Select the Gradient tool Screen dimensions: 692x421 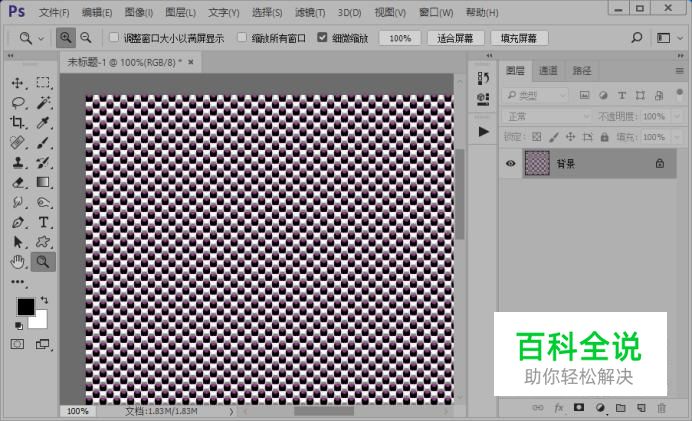[43, 182]
